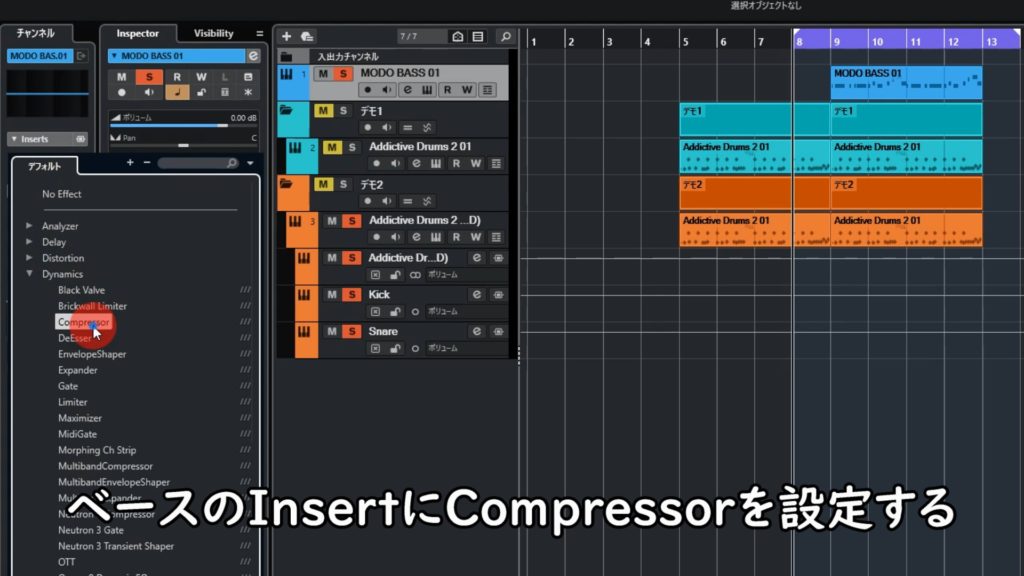Click the Edit channel icon on the Kick track
Image resolution: width=1024 pixels, height=576 pixels.
coord(477,294)
